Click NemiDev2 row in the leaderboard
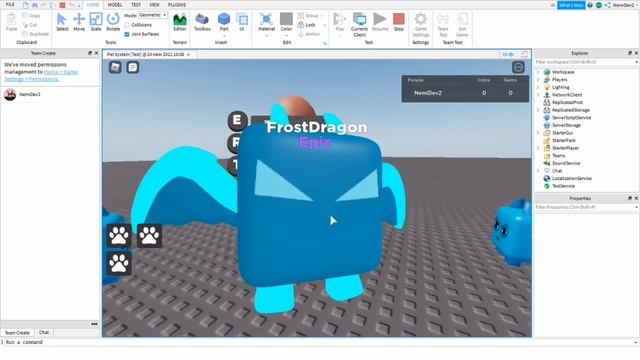 465,93
